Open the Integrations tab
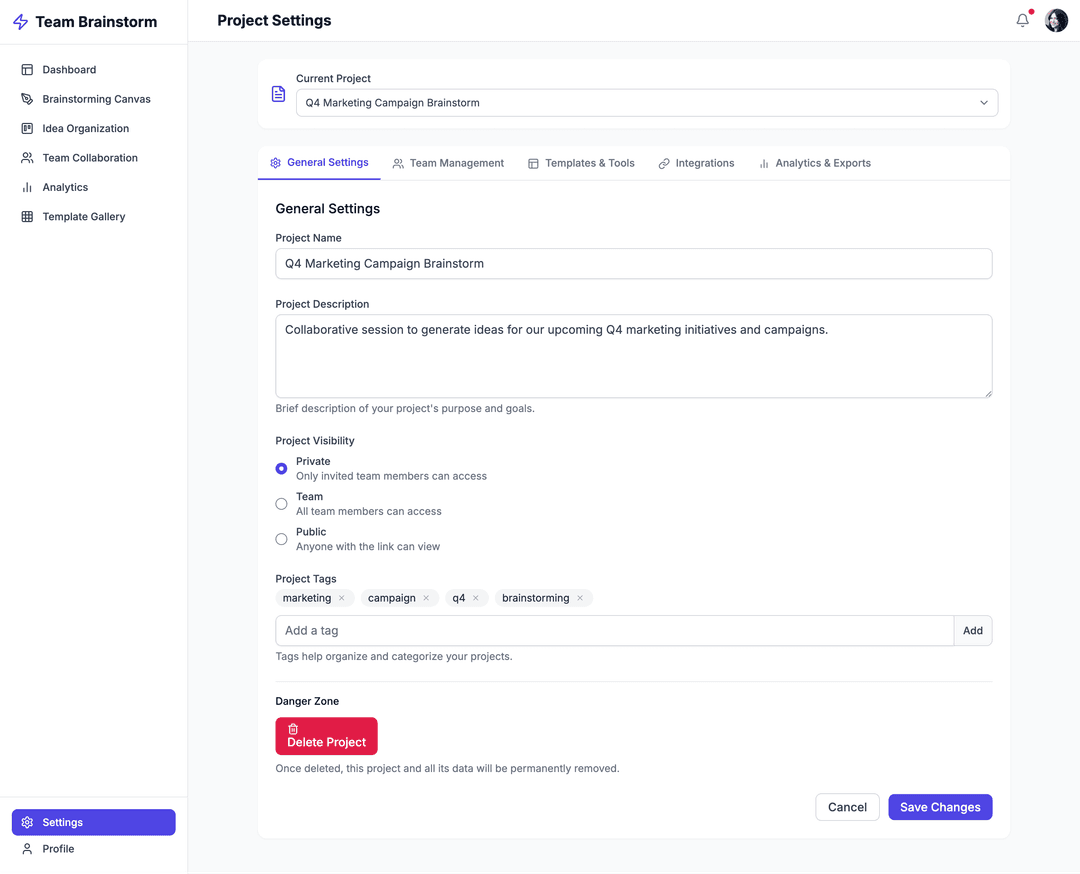1080x874 pixels. (696, 163)
